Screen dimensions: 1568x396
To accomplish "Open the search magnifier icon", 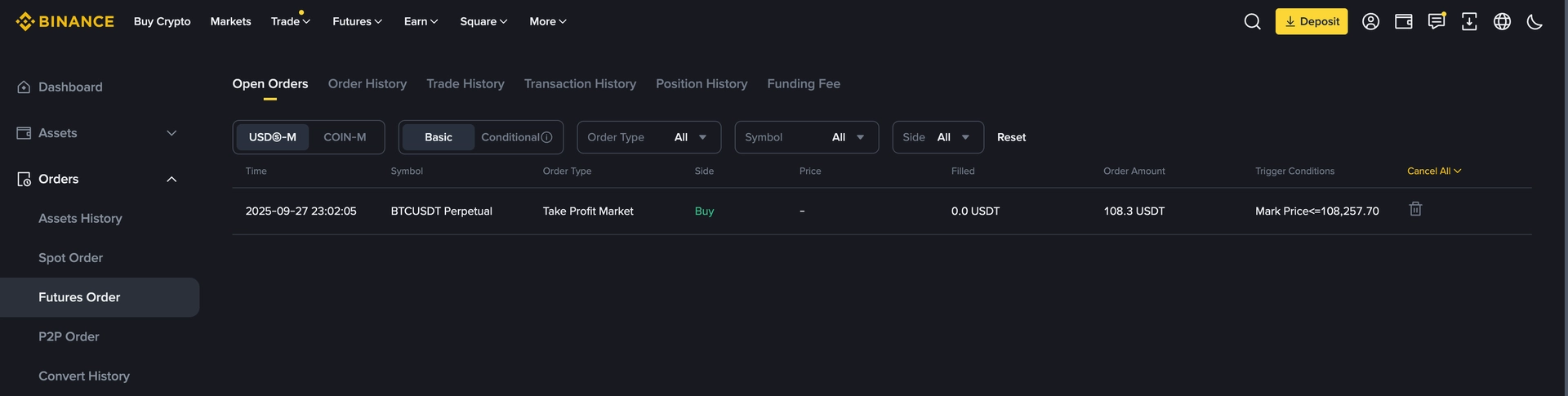I will [1252, 21].
